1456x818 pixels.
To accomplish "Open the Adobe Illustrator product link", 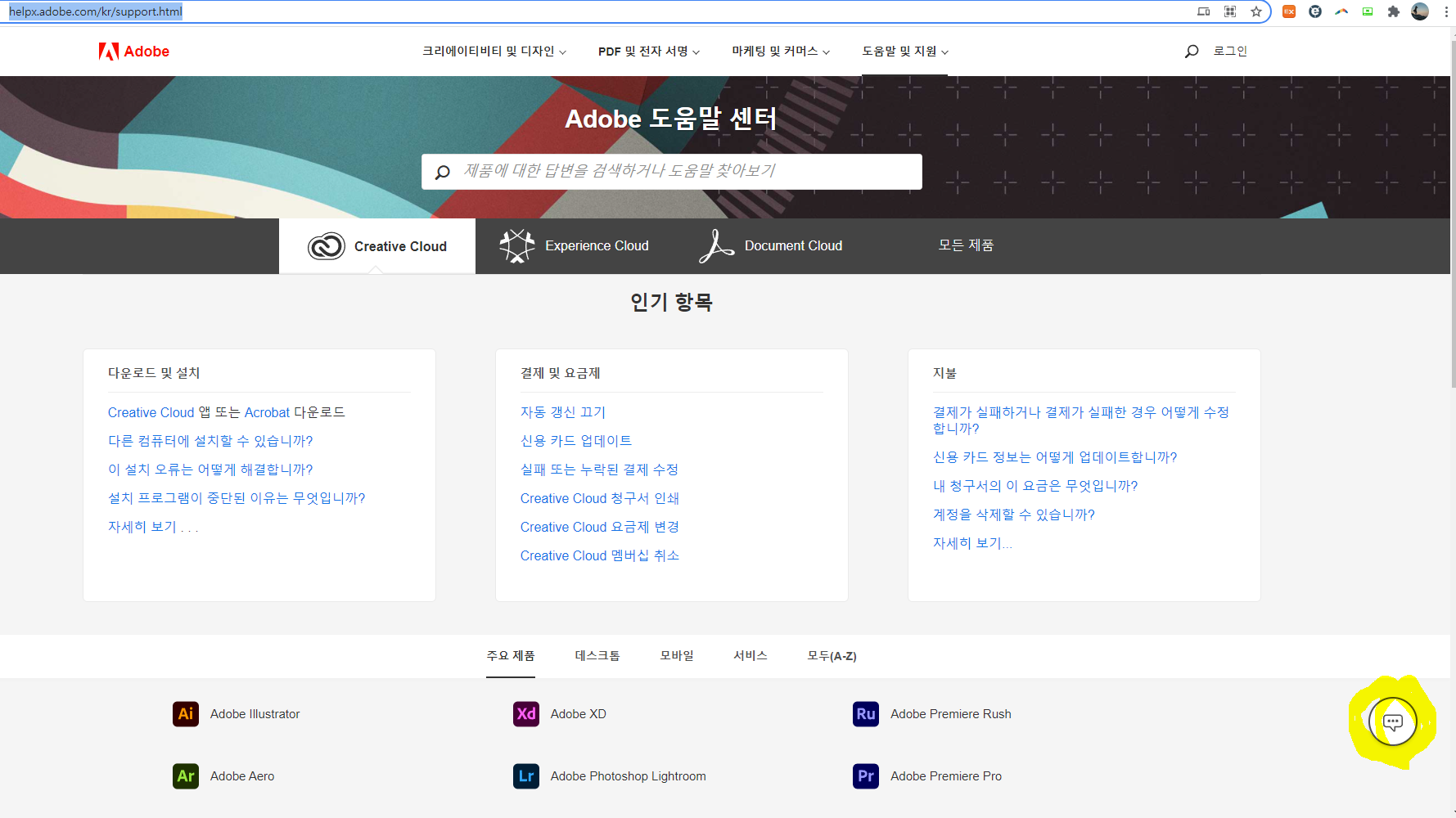I will point(255,714).
